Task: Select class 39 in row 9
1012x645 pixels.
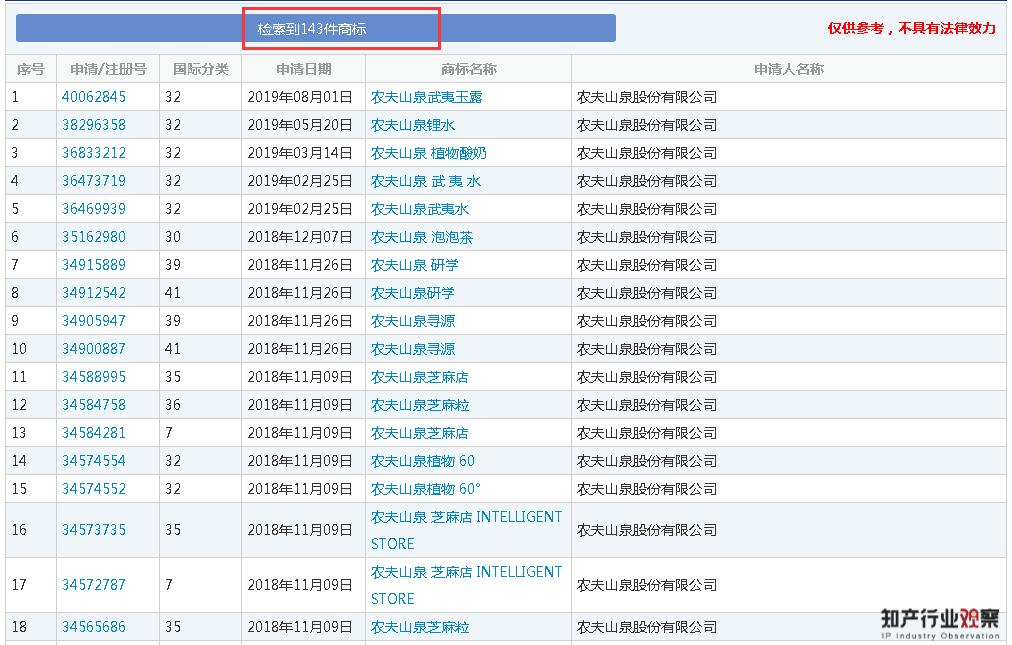Action: [172, 321]
